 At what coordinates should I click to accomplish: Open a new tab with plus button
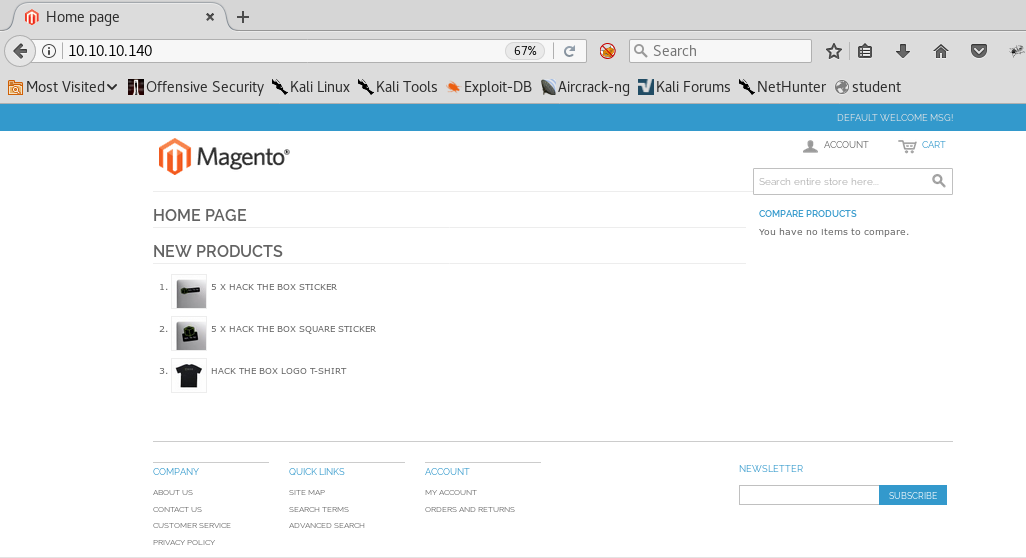pos(243,17)
